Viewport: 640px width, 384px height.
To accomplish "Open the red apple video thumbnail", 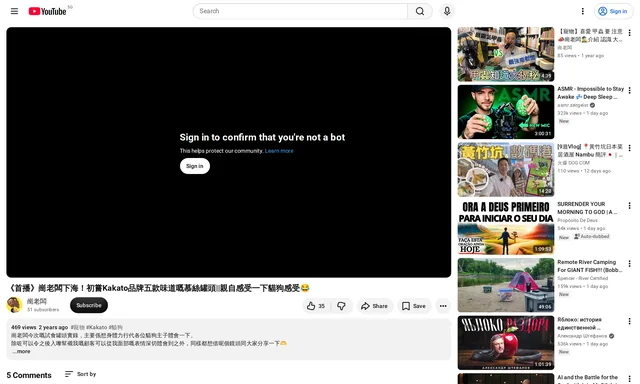I will click(506, 343).
